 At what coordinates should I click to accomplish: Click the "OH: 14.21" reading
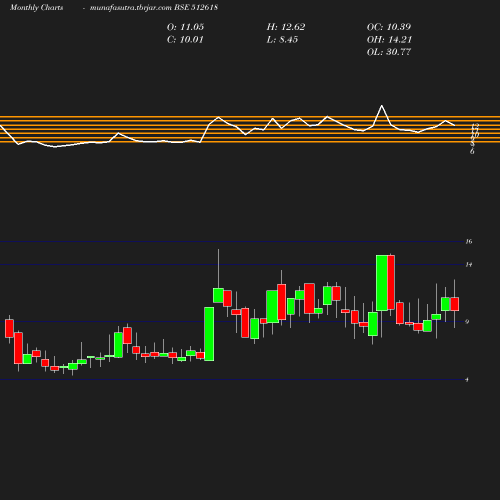(x=389, y=40)
